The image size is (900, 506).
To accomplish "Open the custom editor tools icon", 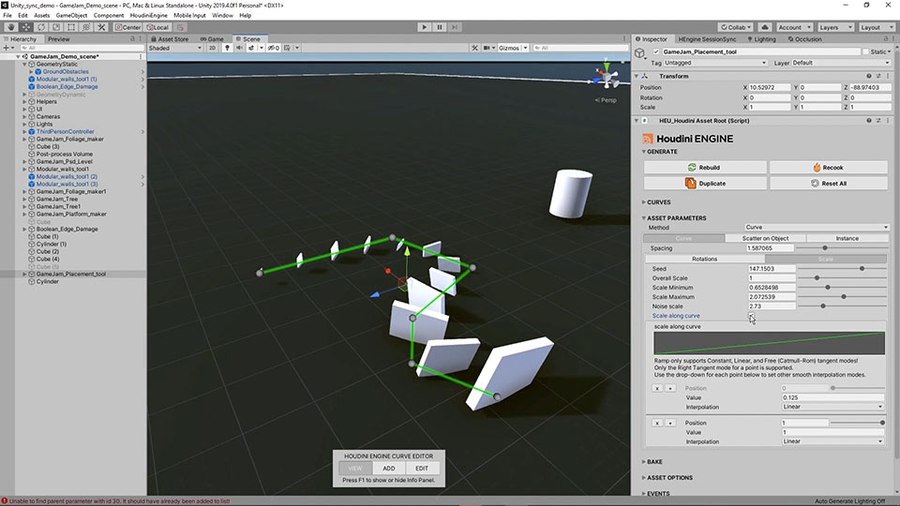I will coord(101,27).
